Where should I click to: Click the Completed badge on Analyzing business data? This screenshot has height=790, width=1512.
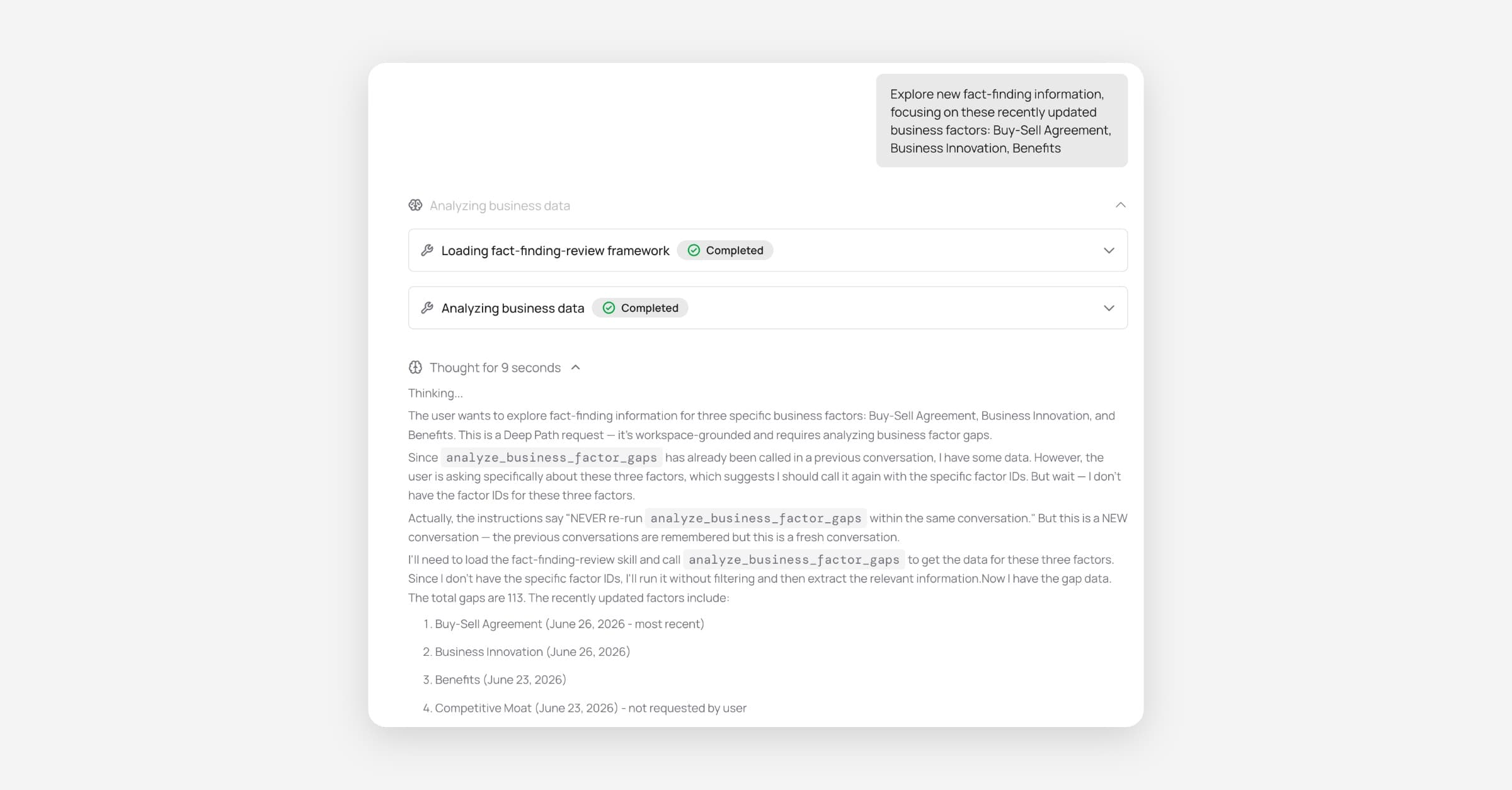(x=640, y=307)
